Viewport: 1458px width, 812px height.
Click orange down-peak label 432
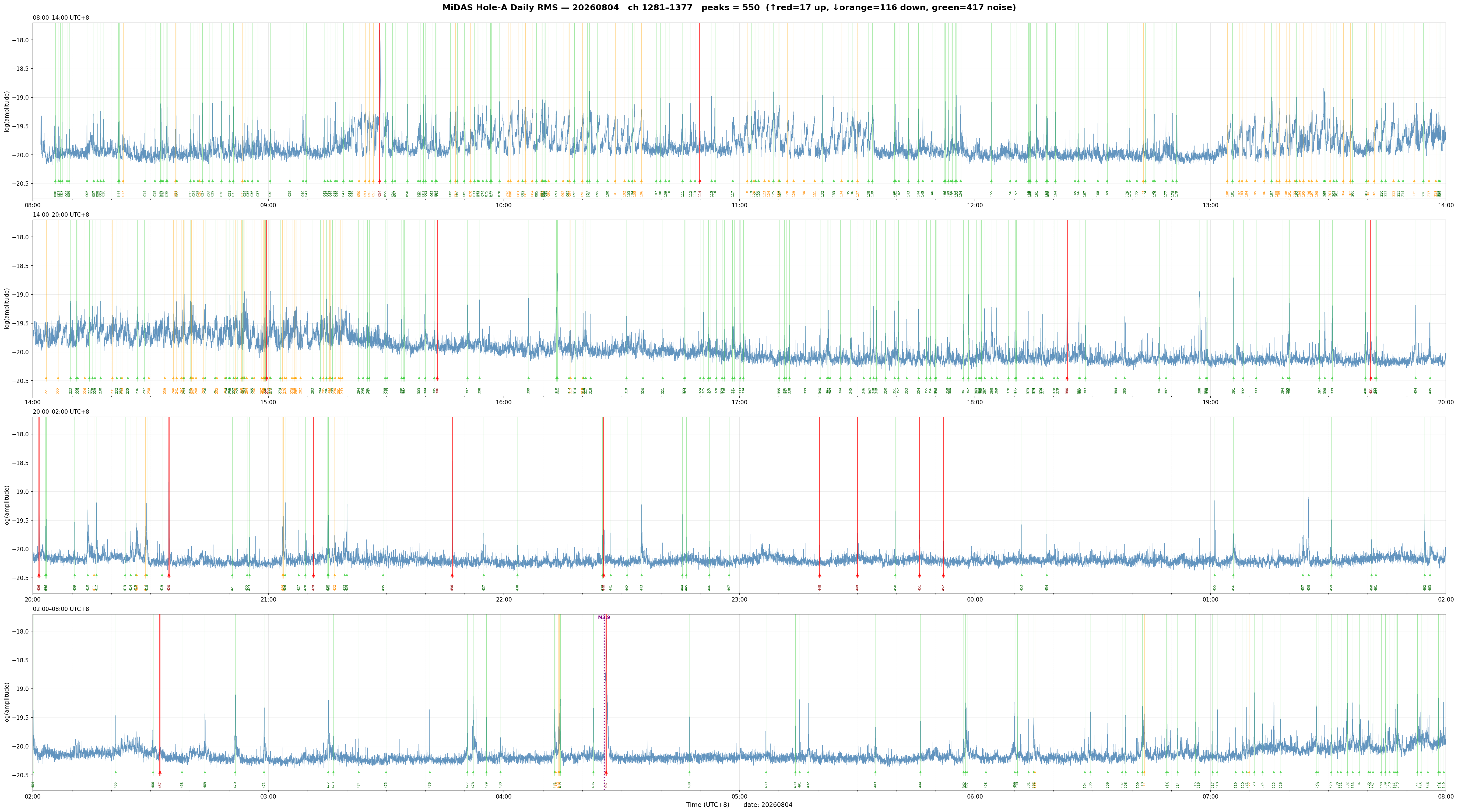[x=335, y=588]
